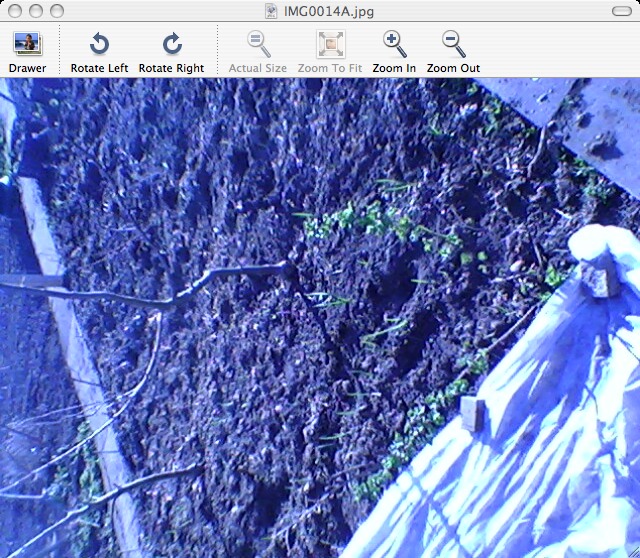Click the JPEG file icon in title bar

(271, 11)
